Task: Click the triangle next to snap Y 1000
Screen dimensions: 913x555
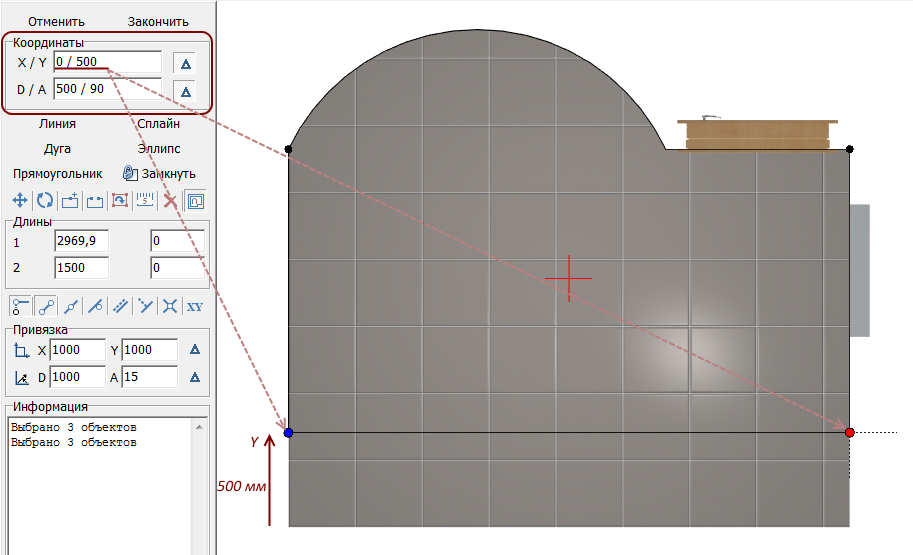Action: (195, 350)
